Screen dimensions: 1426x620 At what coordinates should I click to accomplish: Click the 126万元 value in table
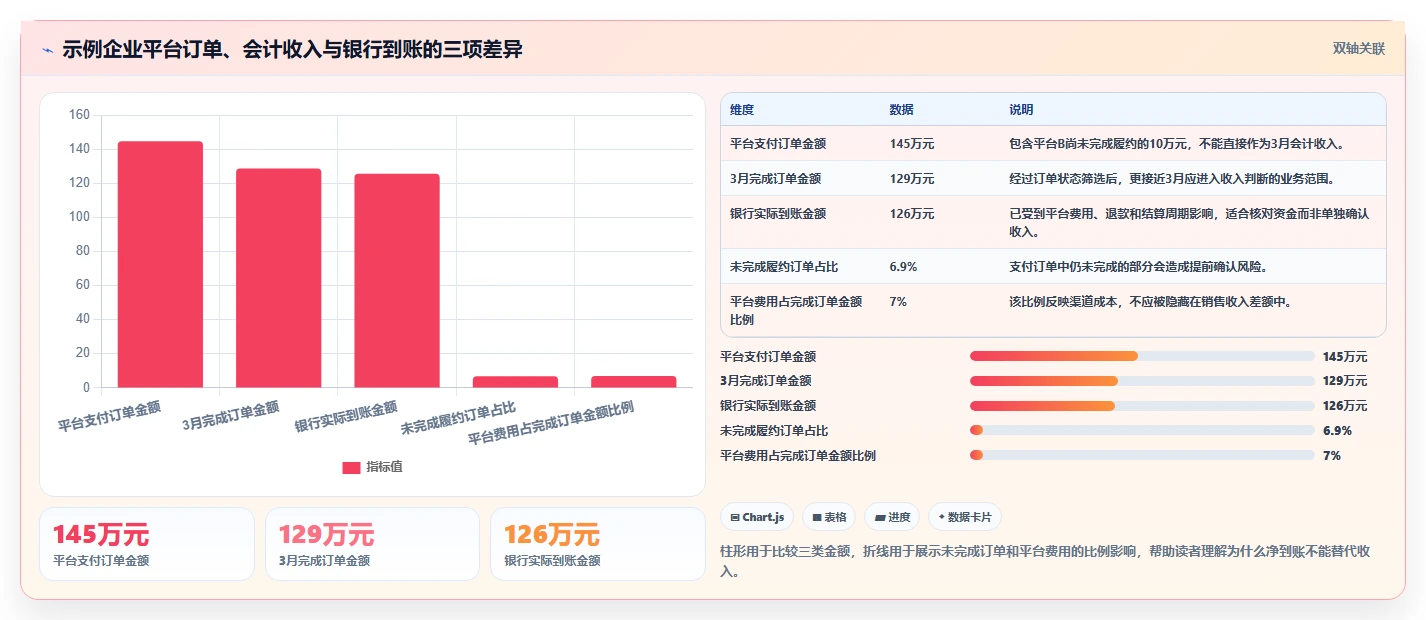(912, 213)
